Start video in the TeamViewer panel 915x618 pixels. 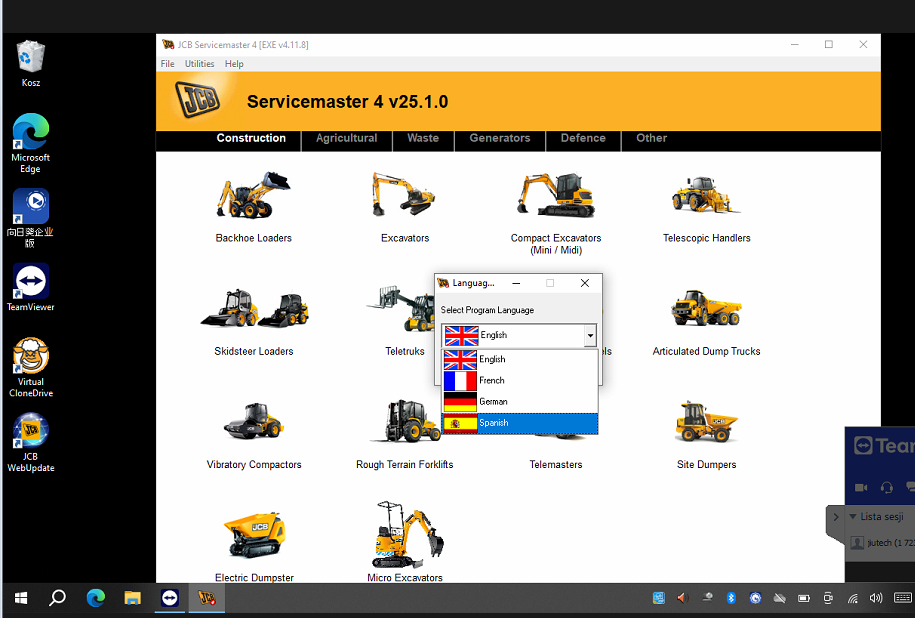861,487
